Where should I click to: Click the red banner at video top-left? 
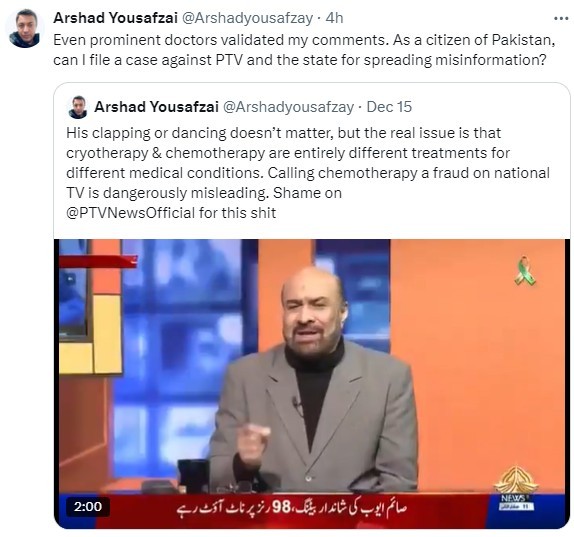[x=98, y=261]
